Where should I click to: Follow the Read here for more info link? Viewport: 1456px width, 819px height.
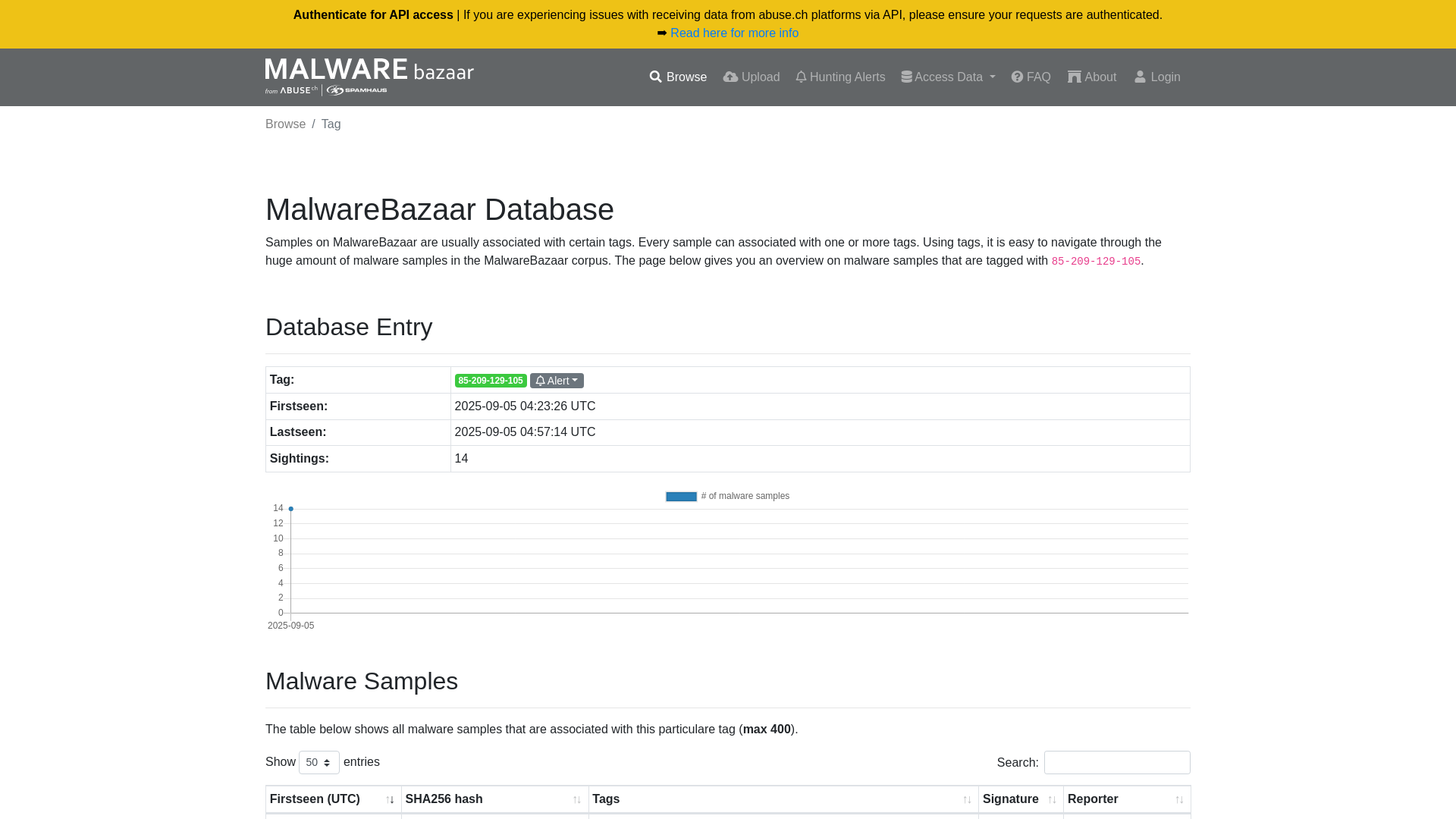(734, 33)
